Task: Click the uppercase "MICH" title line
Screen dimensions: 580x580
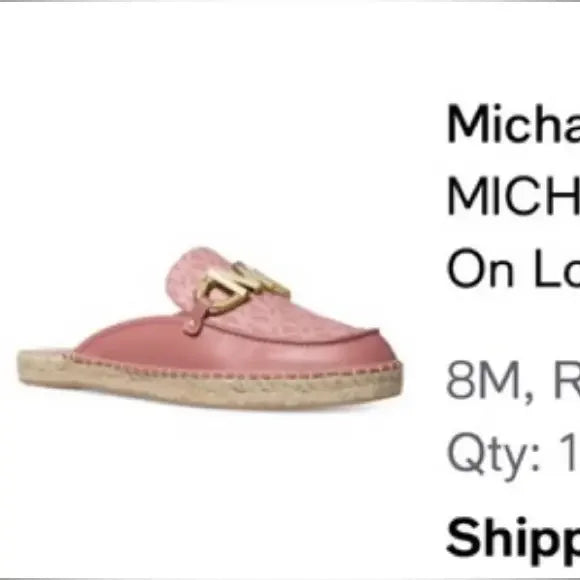Action: (513, 195)
